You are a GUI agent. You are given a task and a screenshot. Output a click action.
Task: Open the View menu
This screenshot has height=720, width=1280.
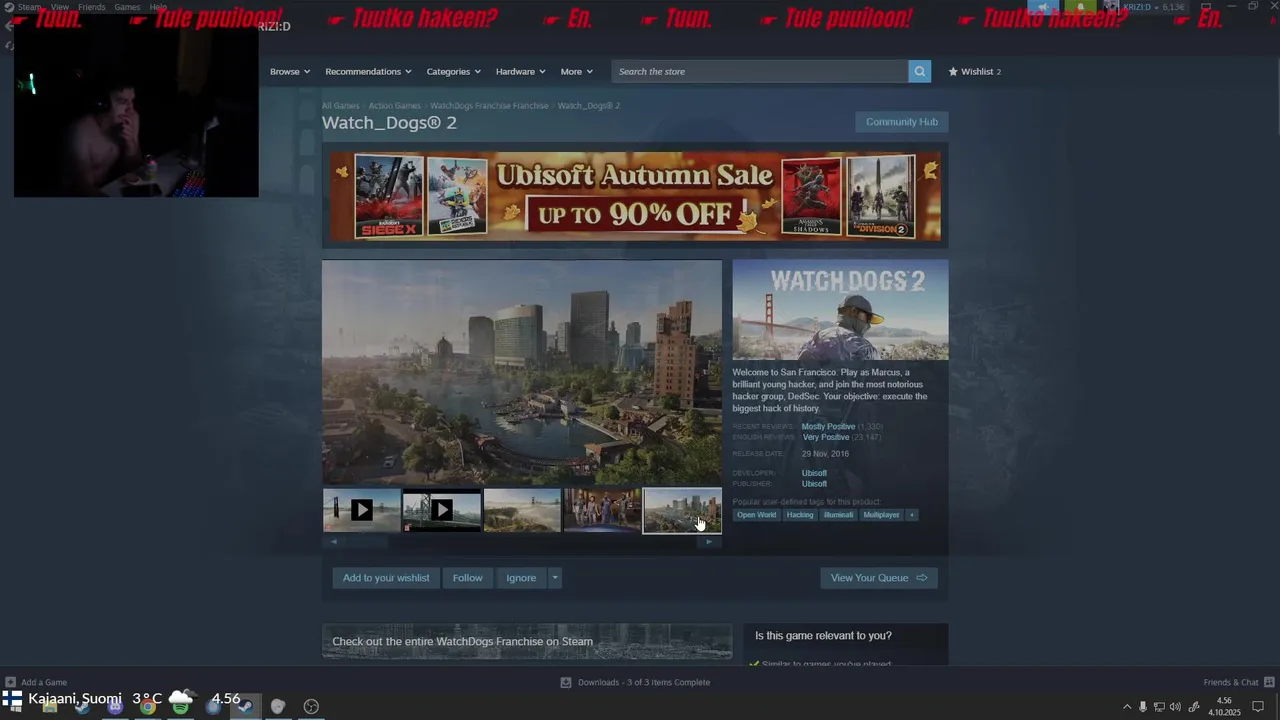pos(60,7)
